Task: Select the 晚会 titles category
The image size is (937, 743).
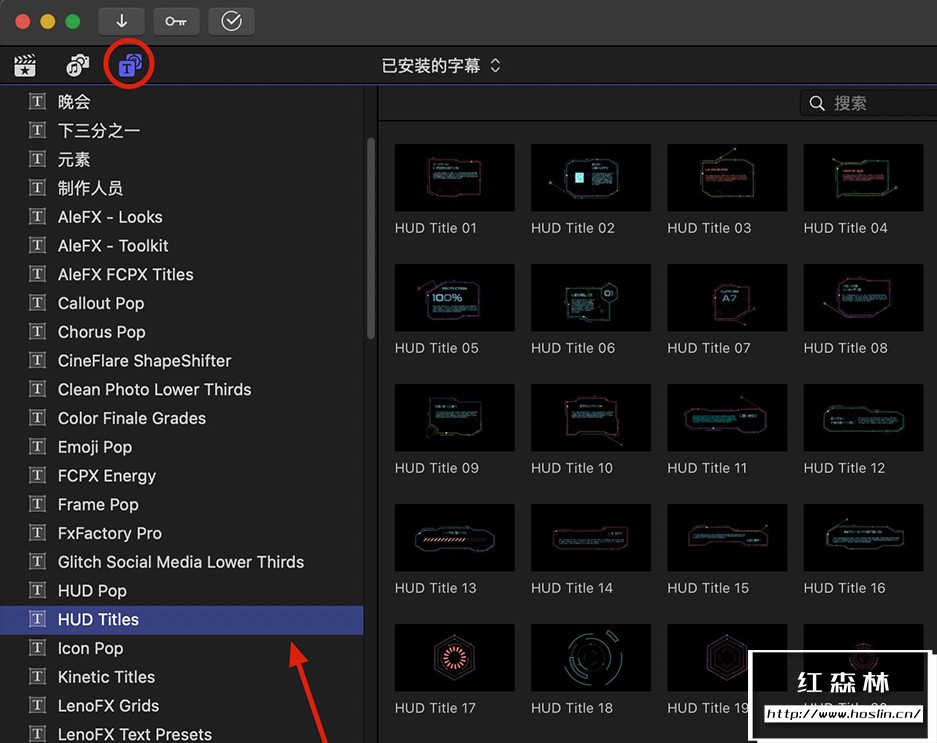Action: 182,102
